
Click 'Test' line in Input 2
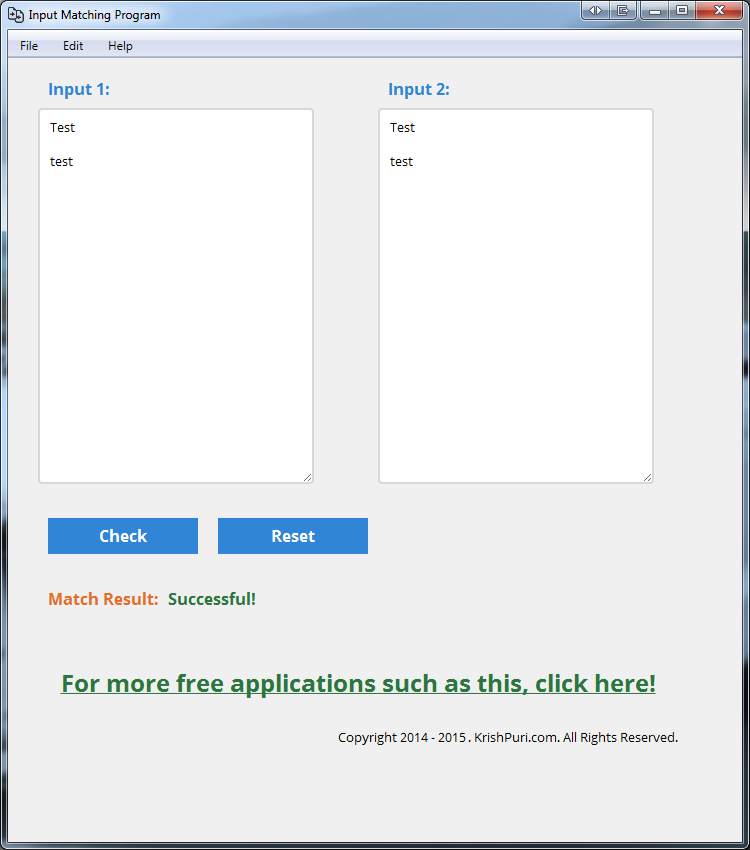402,127
